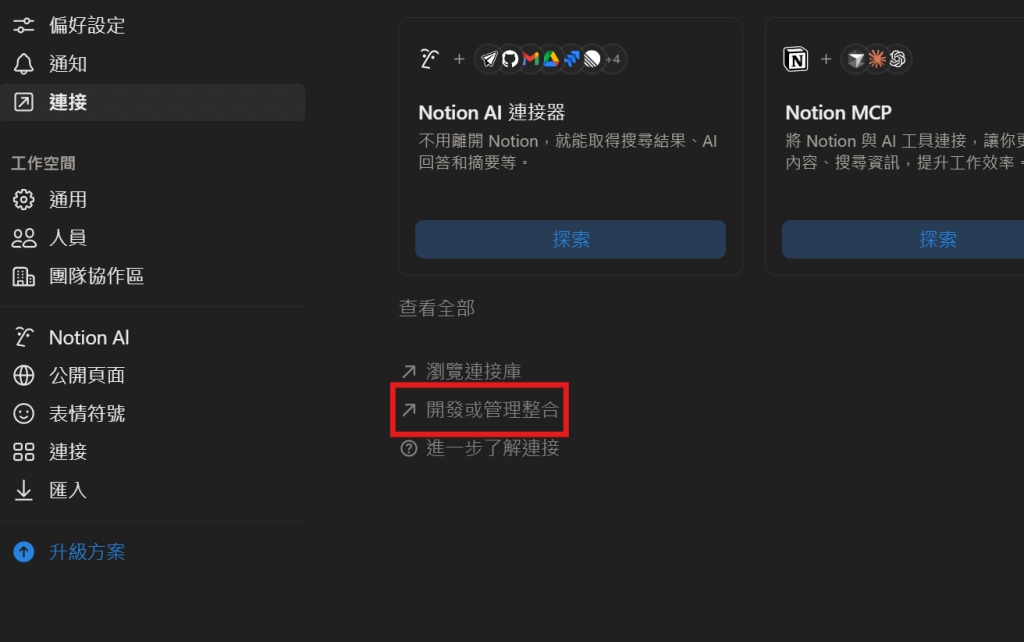Click the 公開頁面 globe icon
The height and width of the screenshot is (642, 1024).
point(24,376)
